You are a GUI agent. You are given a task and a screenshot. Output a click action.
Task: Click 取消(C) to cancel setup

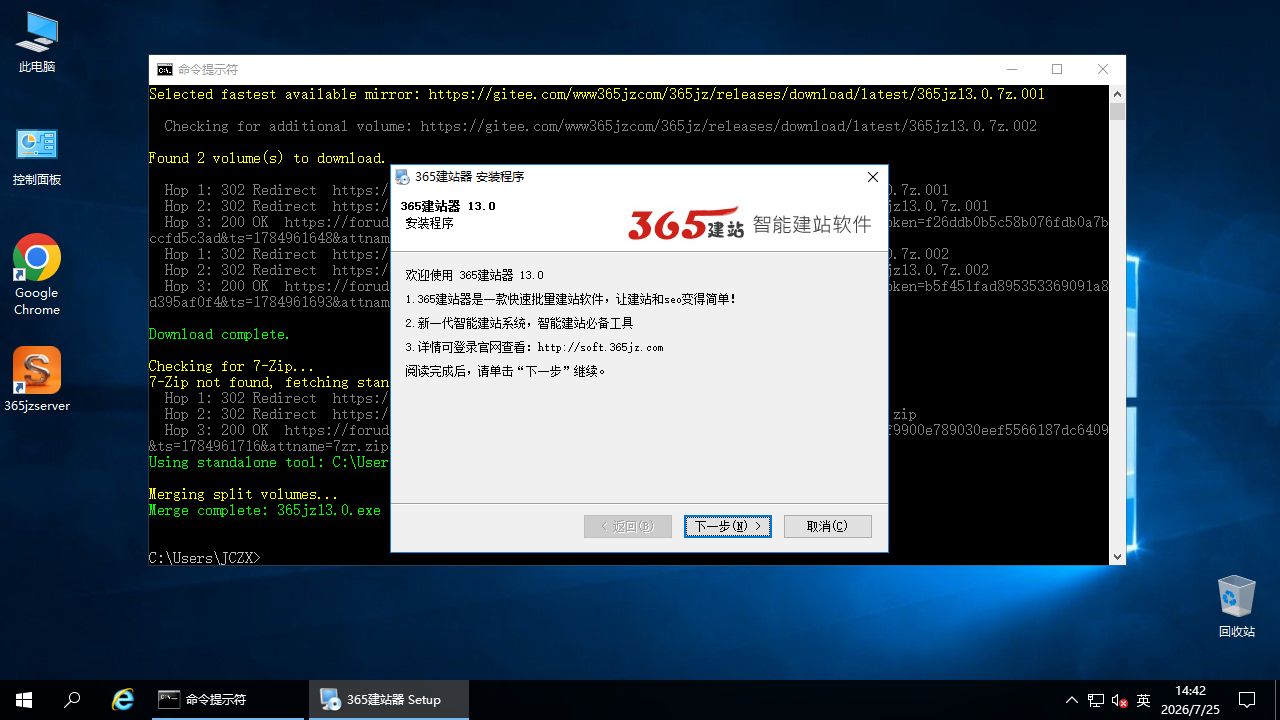[x=828, y=526]
